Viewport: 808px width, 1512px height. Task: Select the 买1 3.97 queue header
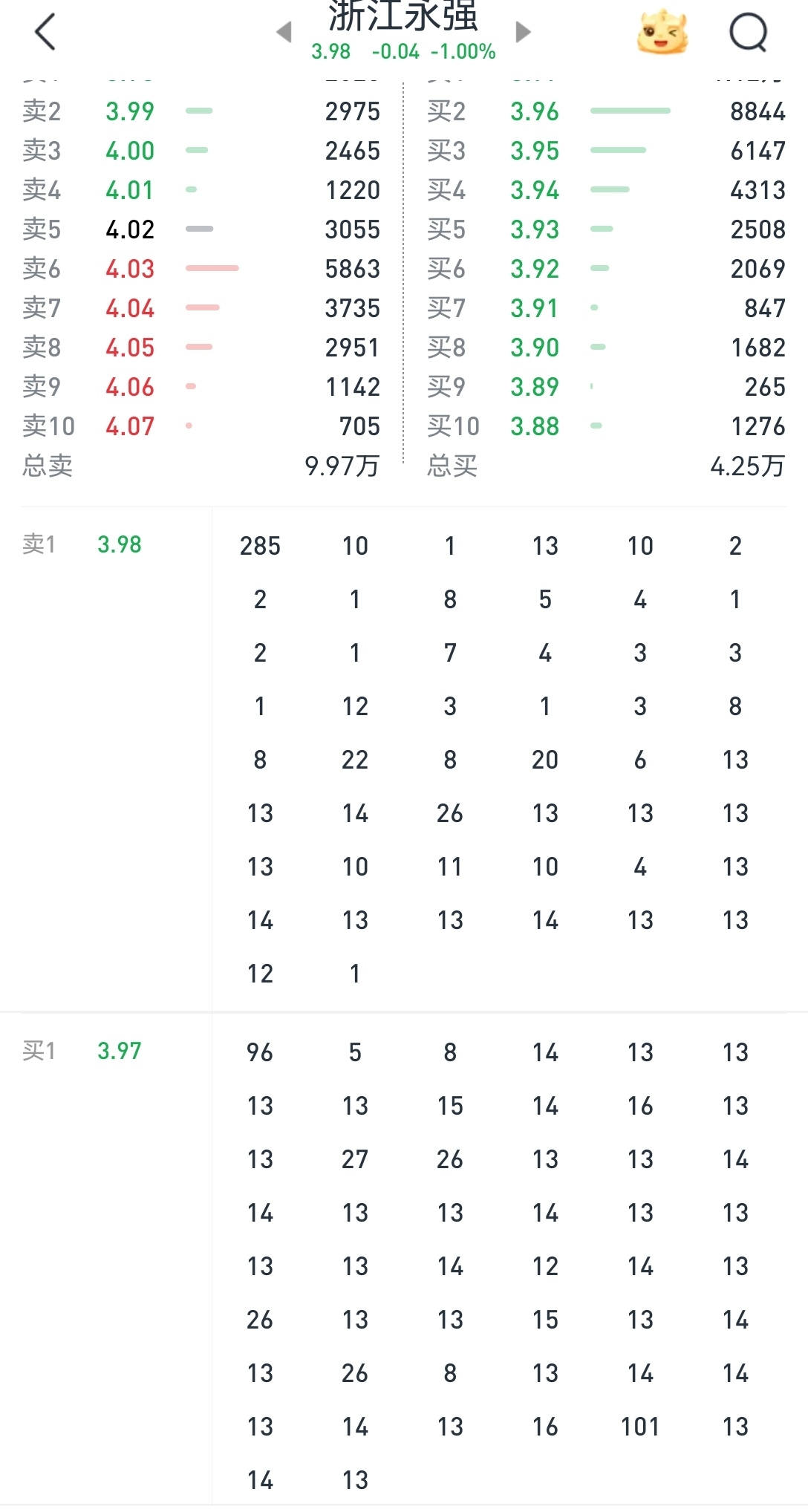(82, 1051)
